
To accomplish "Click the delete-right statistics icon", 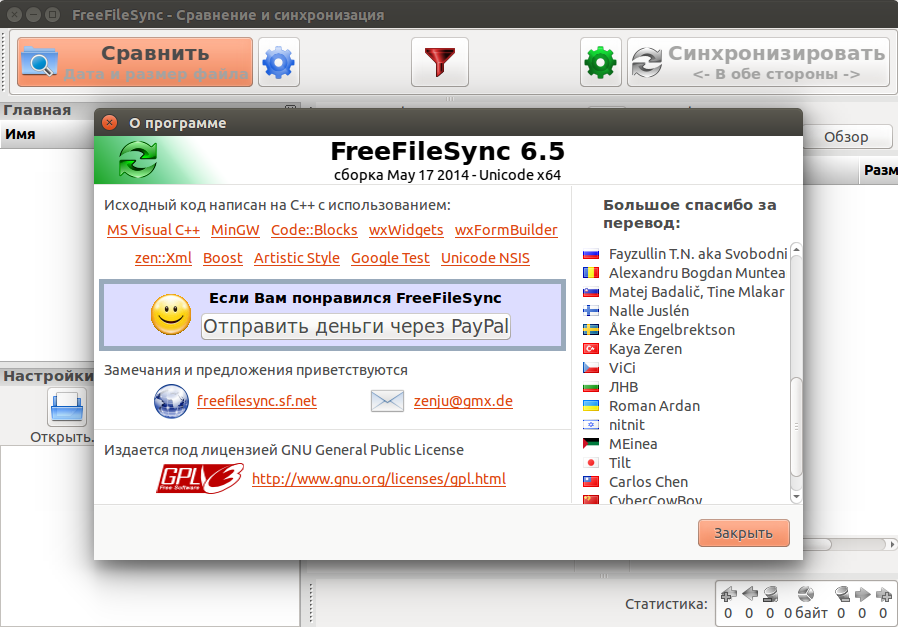I will (x=841, y=594).
